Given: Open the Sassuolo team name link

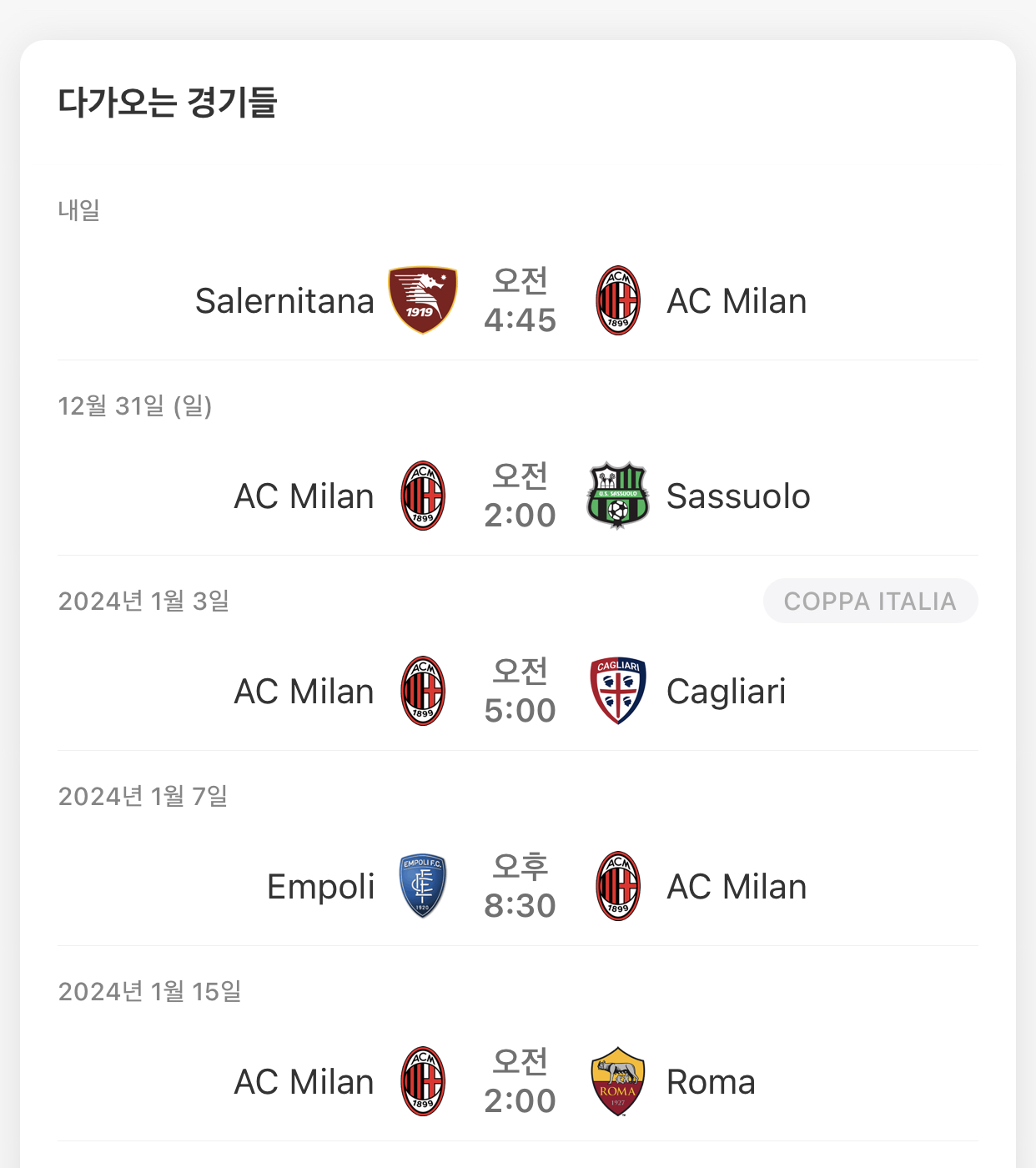Looking at the screenshot, I should pyautogui.click(x=738, y=496).
